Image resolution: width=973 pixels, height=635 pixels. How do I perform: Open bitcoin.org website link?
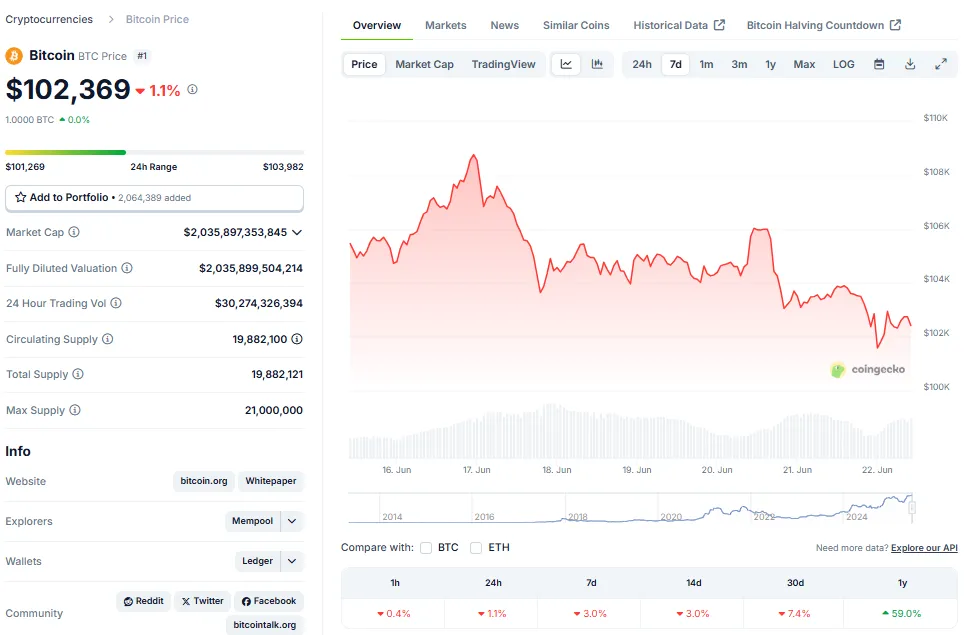tap(204, 481)
